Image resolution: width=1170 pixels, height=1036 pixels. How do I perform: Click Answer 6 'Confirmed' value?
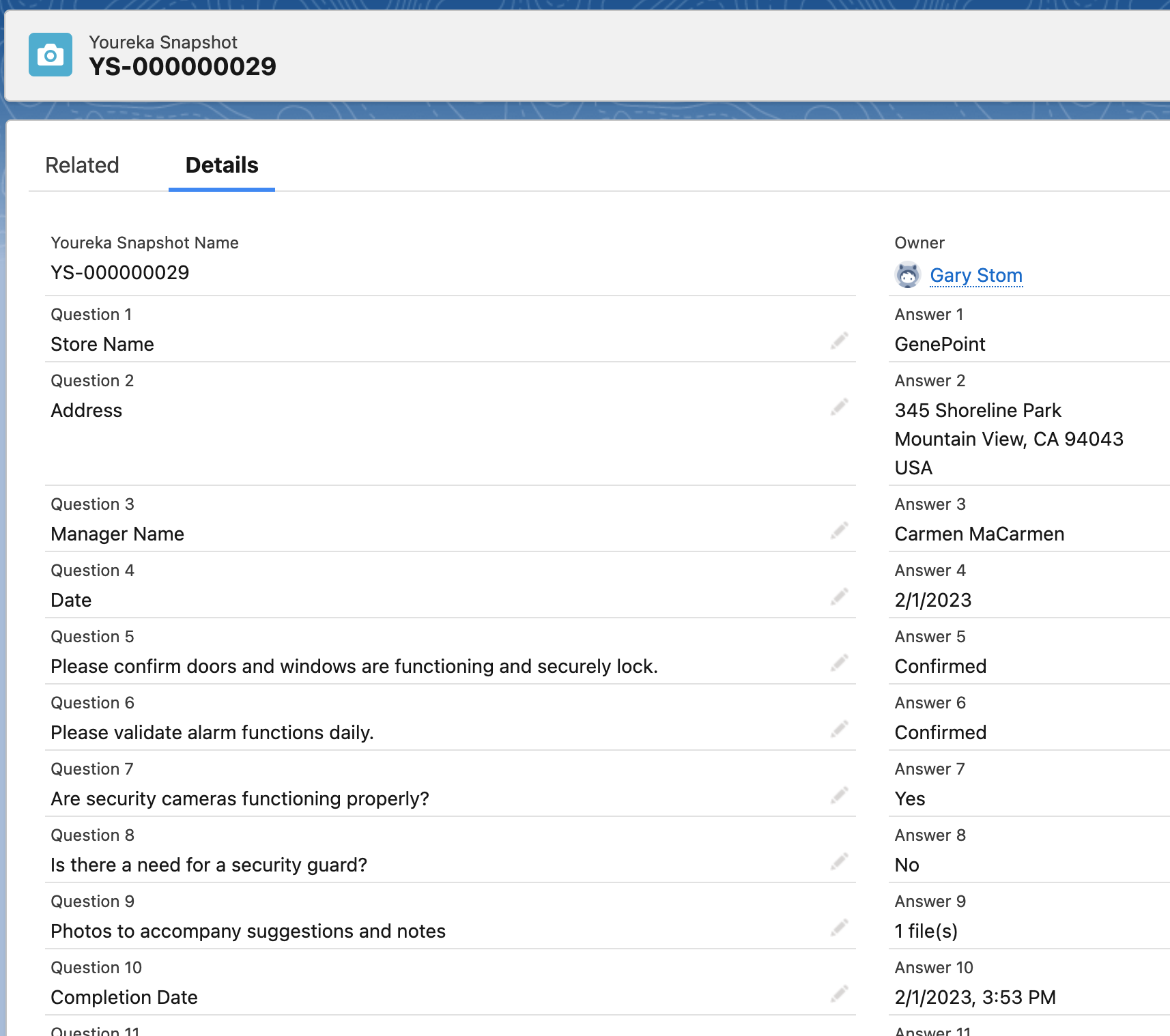941,733
